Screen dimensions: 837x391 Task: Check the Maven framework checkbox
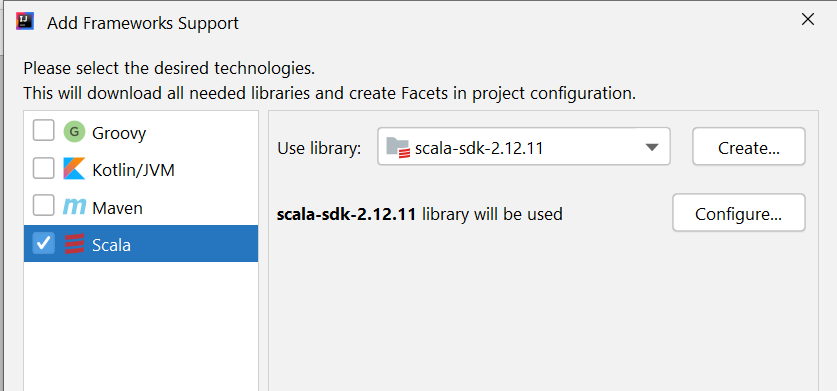click(44, 206)
